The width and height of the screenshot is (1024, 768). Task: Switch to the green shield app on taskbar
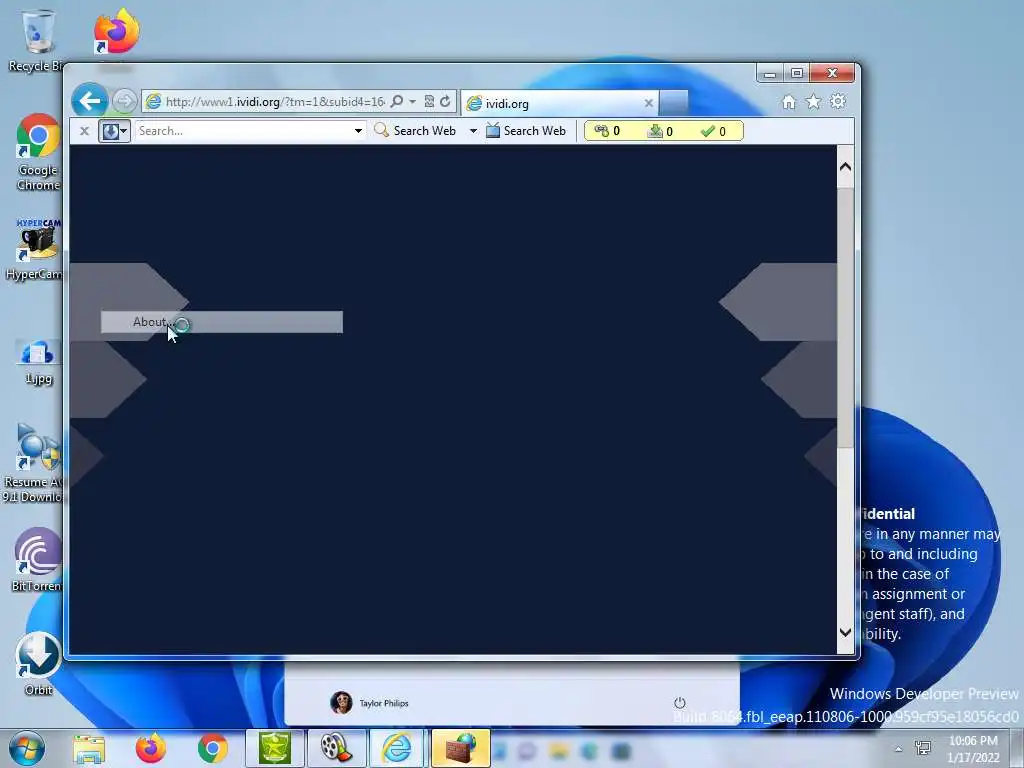point(274,748)
